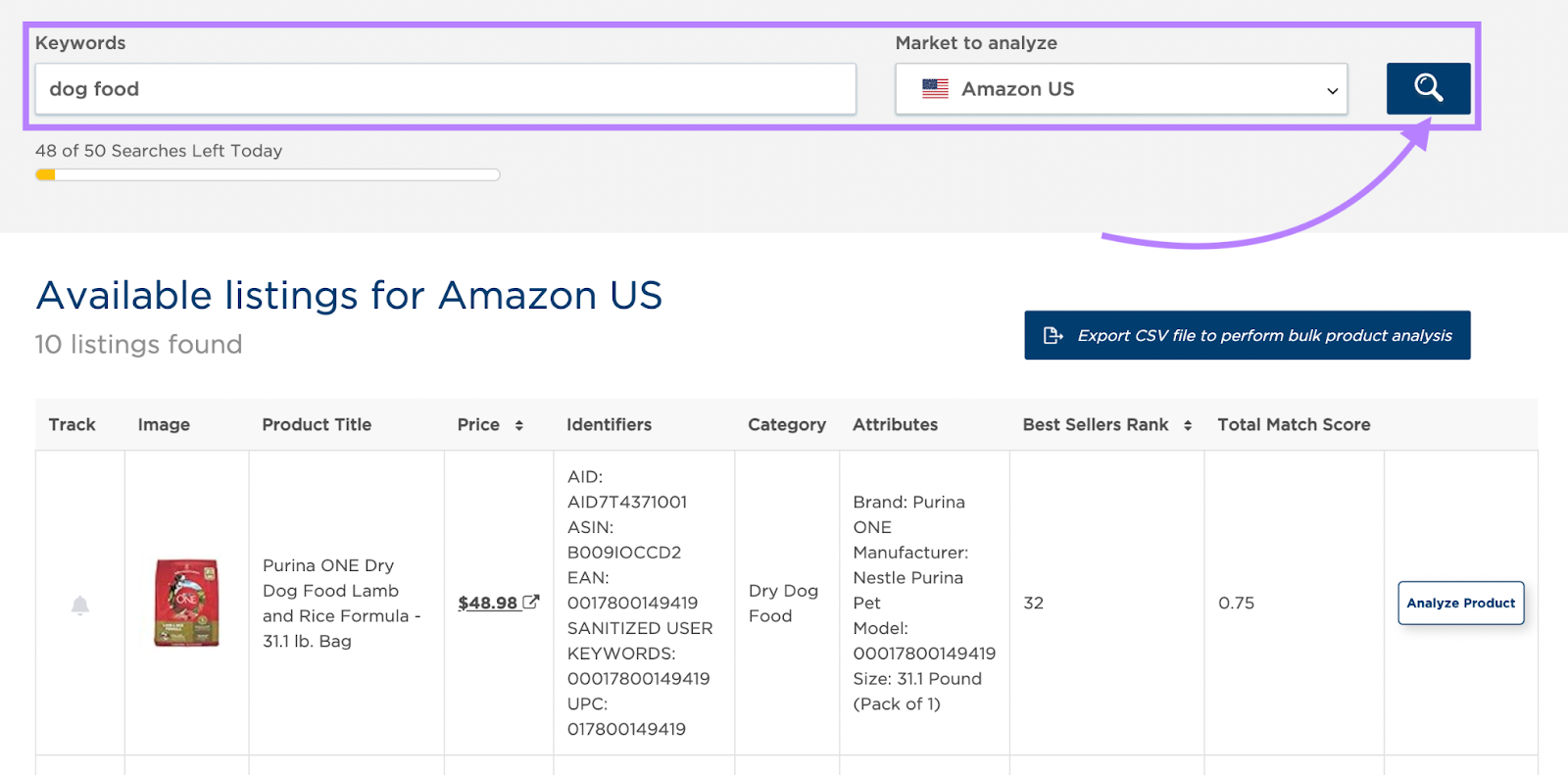Open the $48.98 price link
The height and width of the screenshot is (775, 1568).
pos(487,603)
